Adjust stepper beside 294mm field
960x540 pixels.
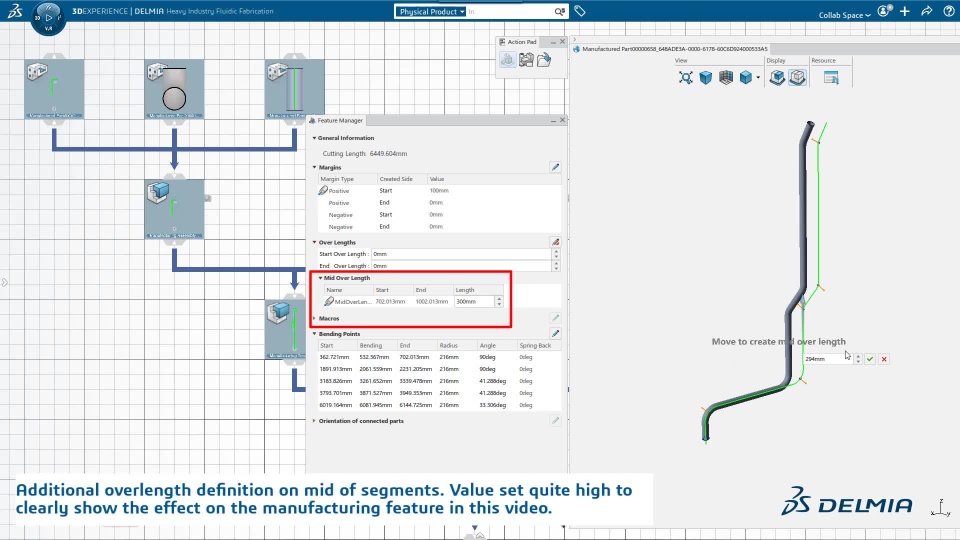(858, 359)
